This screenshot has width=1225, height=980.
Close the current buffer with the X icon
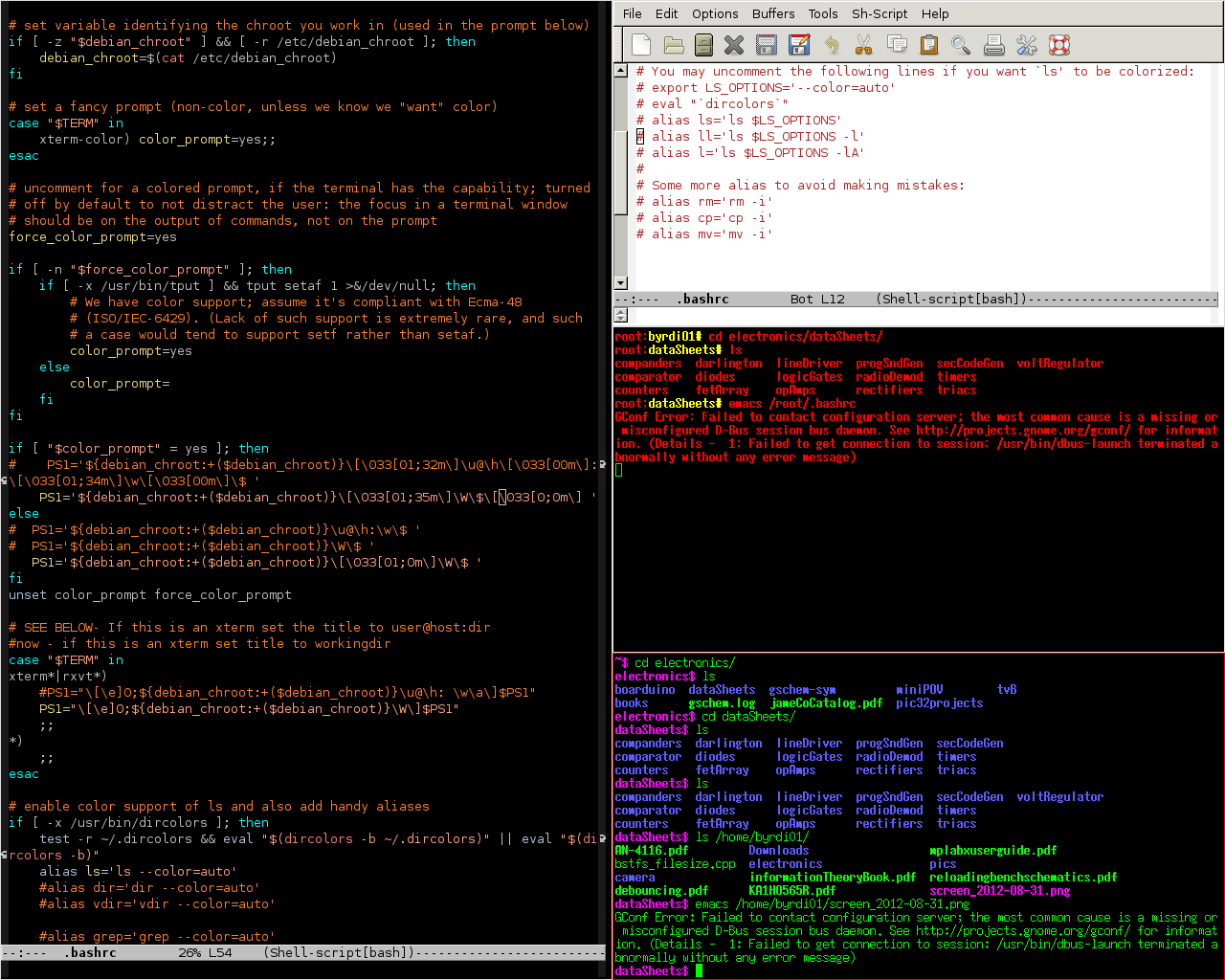coord(735,44)
